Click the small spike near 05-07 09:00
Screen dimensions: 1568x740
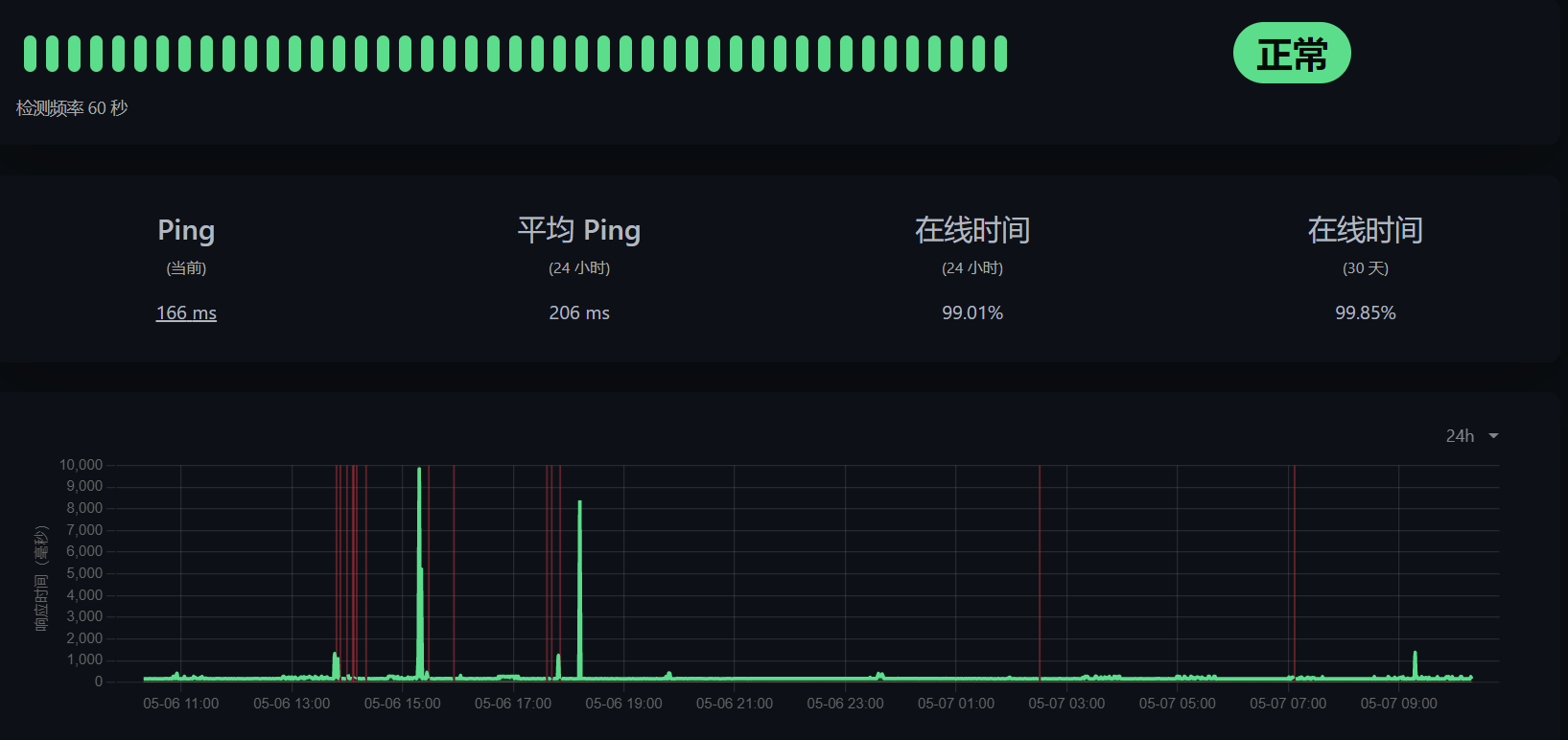pyautogui.click(x=1415, y=664)
